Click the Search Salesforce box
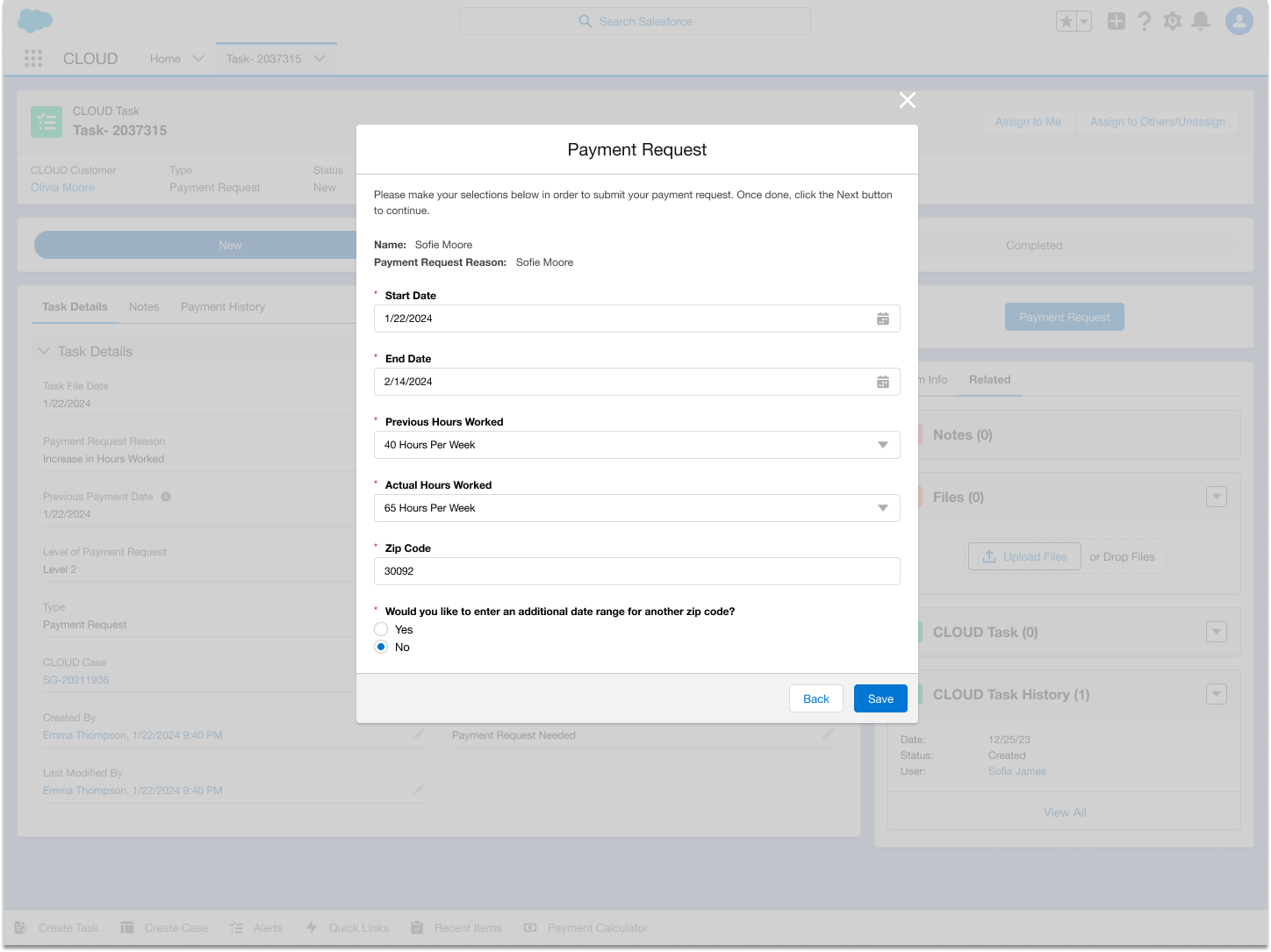 (635, 21)
